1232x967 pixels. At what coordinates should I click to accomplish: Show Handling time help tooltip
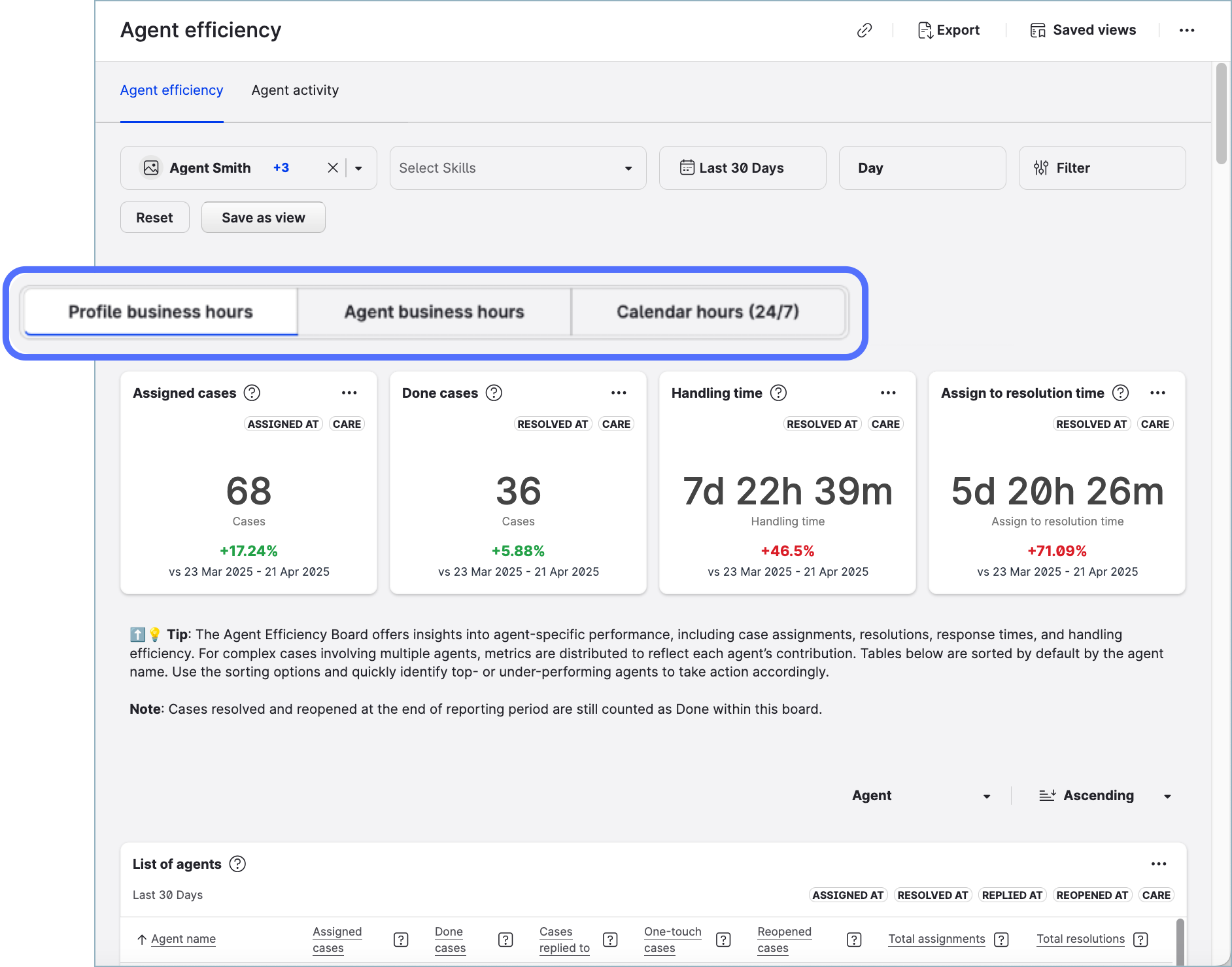[x=778, y=393]
